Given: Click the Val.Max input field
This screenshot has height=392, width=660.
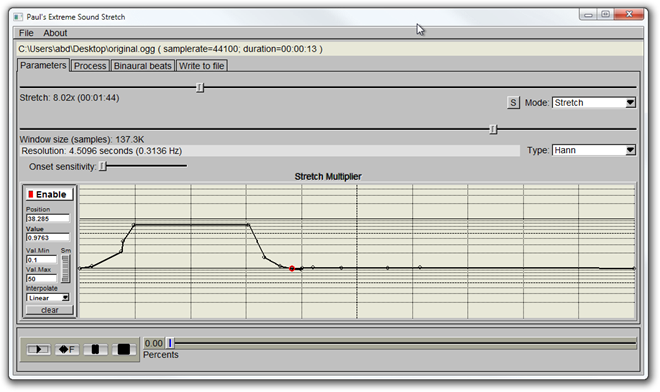Looking at the screenshot, I should tap(41, 279).
